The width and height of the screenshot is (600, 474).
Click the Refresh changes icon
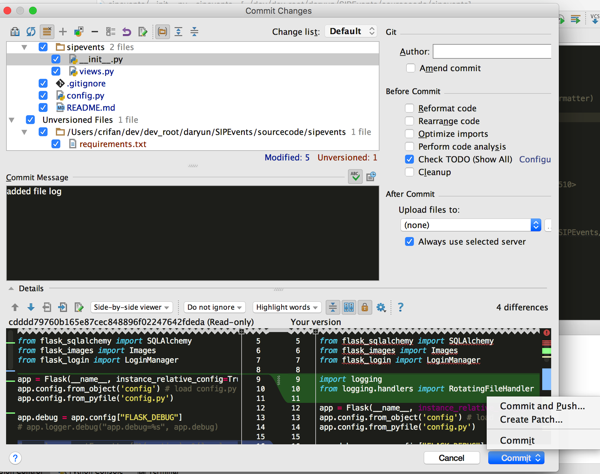click(x=30, y=32)
